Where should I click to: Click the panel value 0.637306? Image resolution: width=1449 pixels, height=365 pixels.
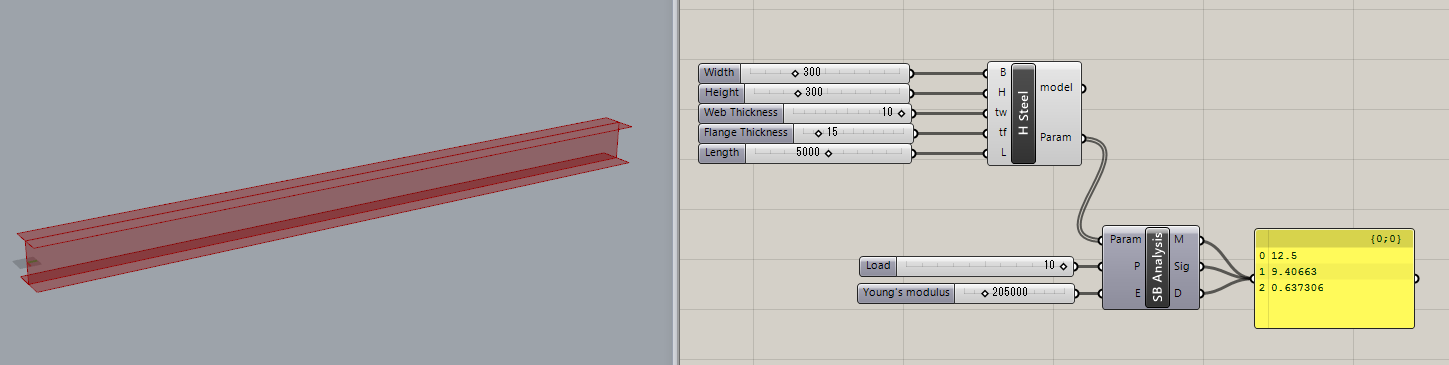pos(1298,287)
